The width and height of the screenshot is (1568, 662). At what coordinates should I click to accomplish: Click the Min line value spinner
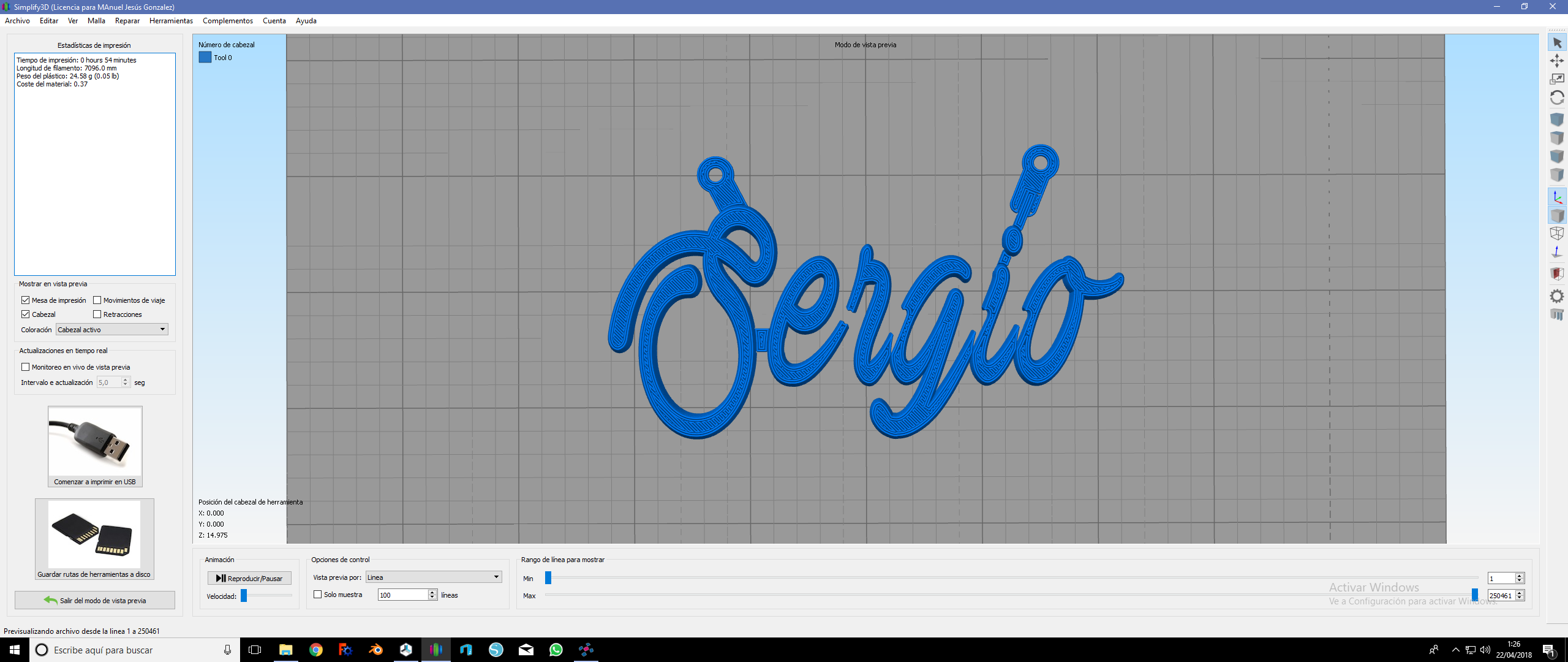click(1519, 578)
